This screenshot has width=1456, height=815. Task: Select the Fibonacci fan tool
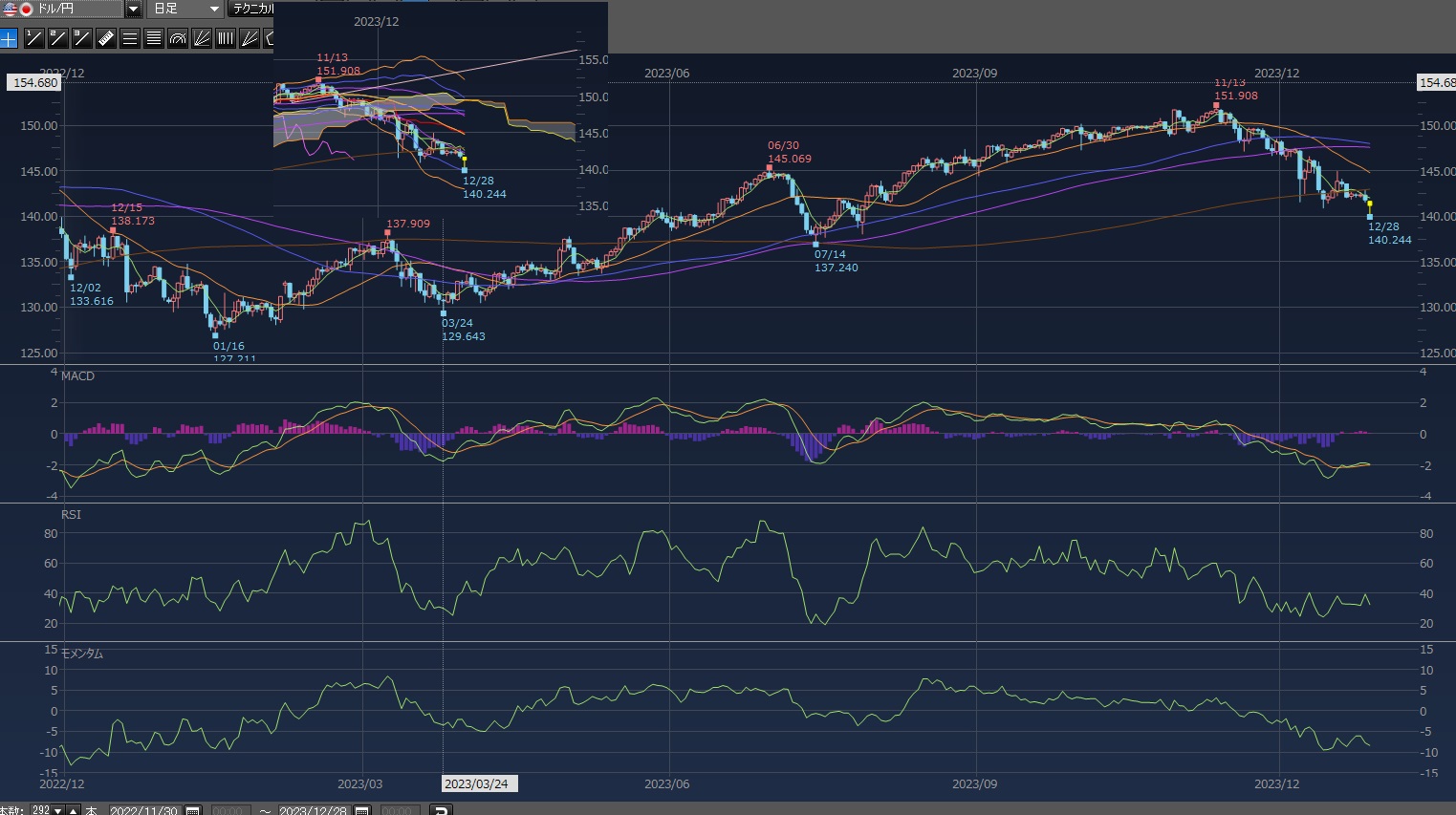(202, 38)
